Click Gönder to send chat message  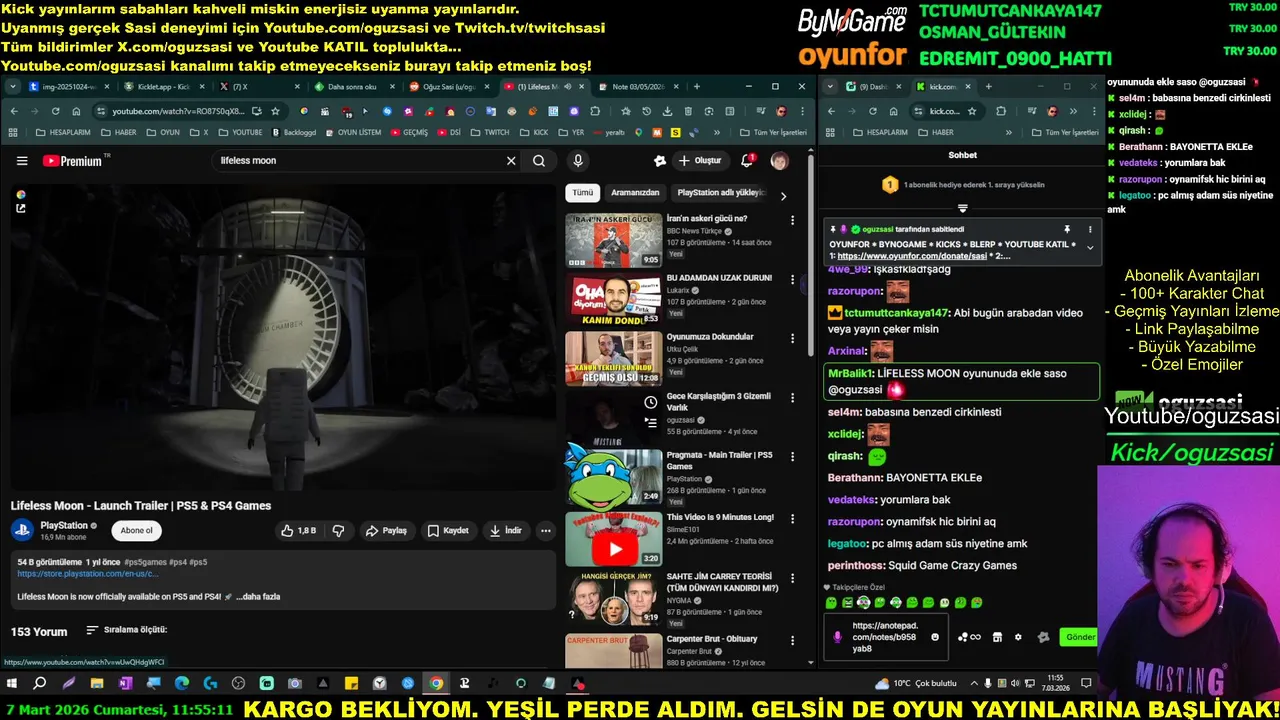click(x=1080, y=637)
